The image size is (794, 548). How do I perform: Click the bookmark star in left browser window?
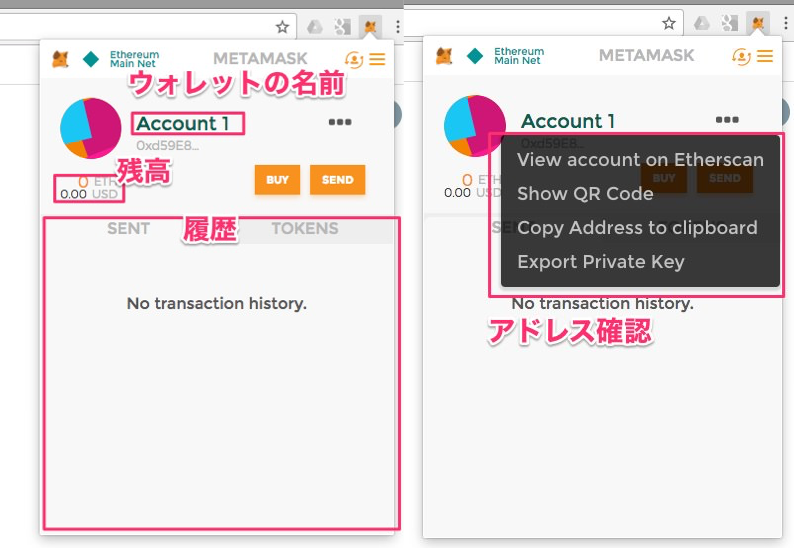point(282,26)
